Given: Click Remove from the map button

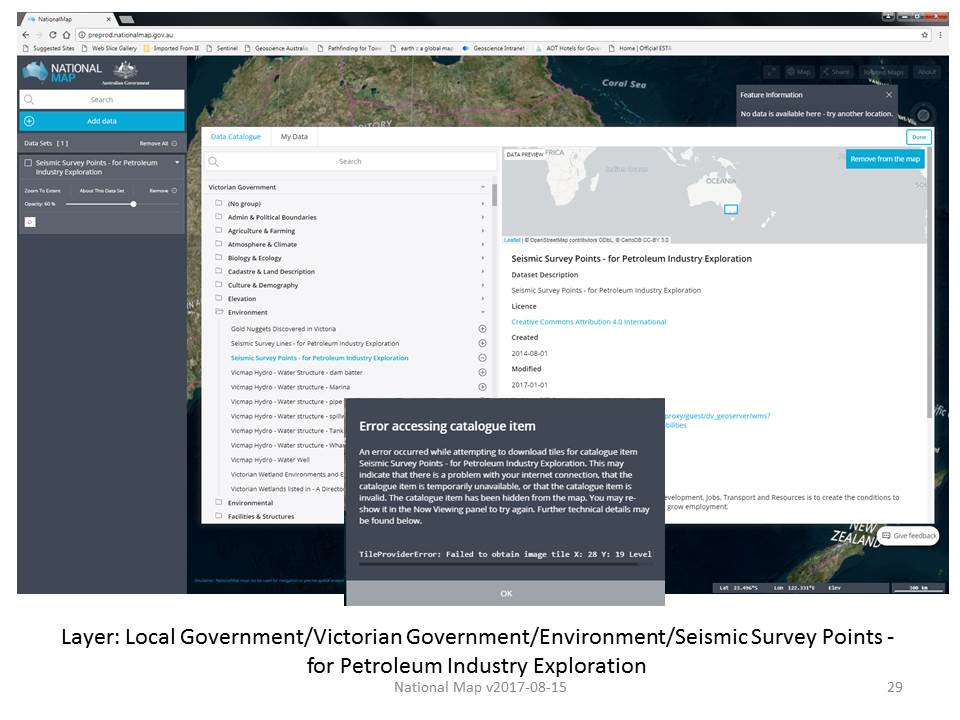Looking at the screenshot, I should 885,159.
